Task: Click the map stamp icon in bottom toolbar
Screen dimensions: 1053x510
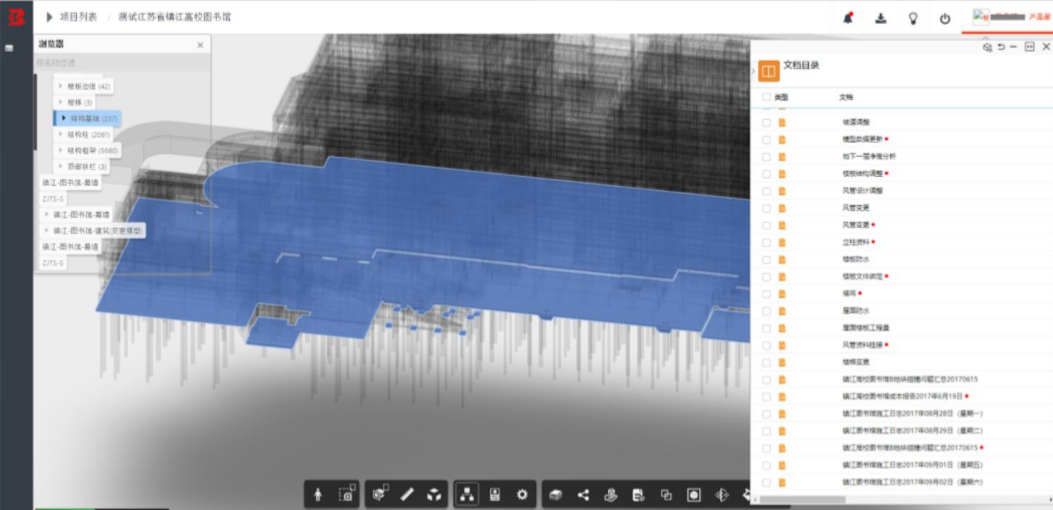Action: click(x=610, y=495)
